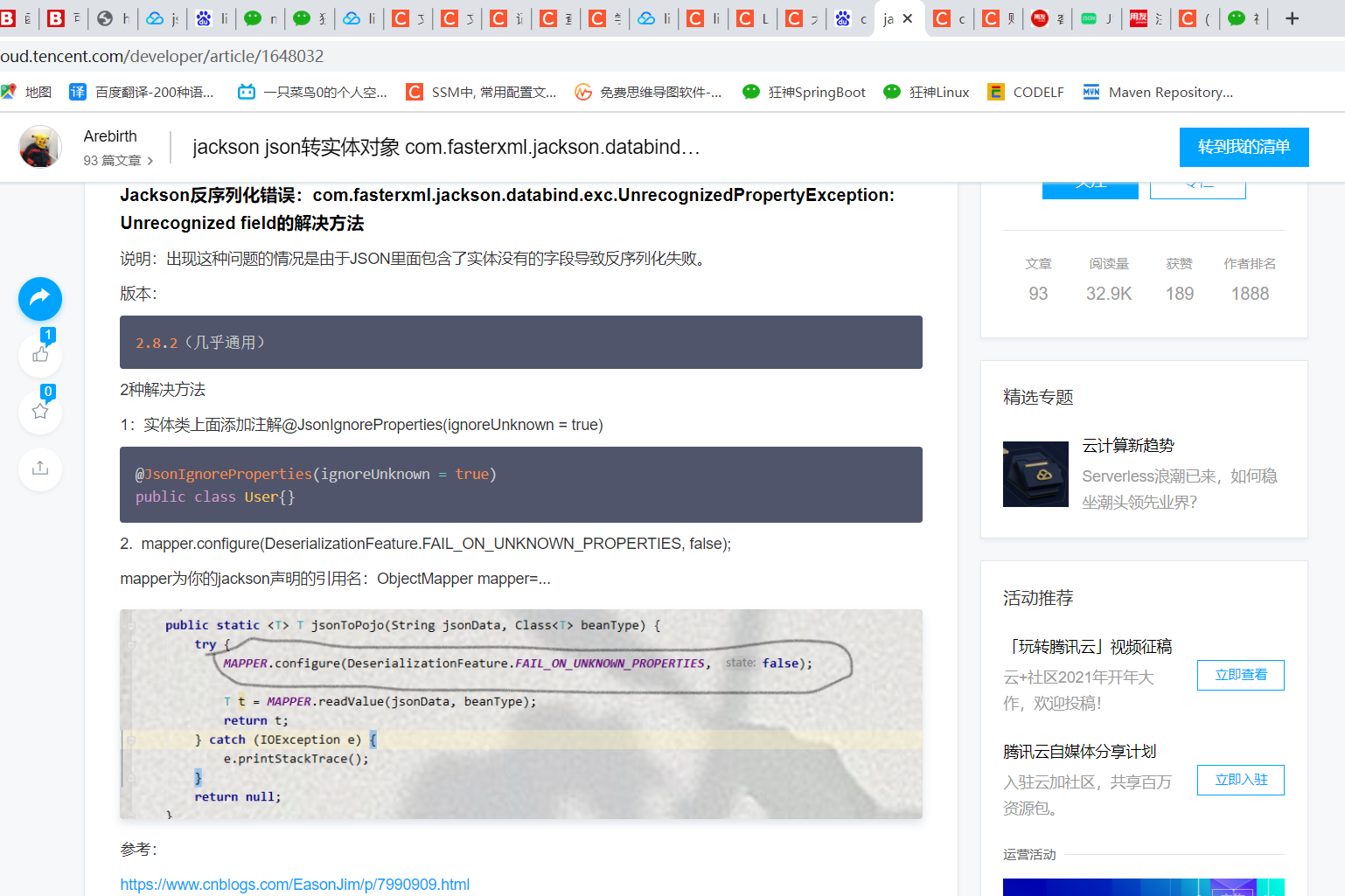Toggle the thumbs-up like on this article
The image size is (1345, 896).
click(x=39, y=355)
